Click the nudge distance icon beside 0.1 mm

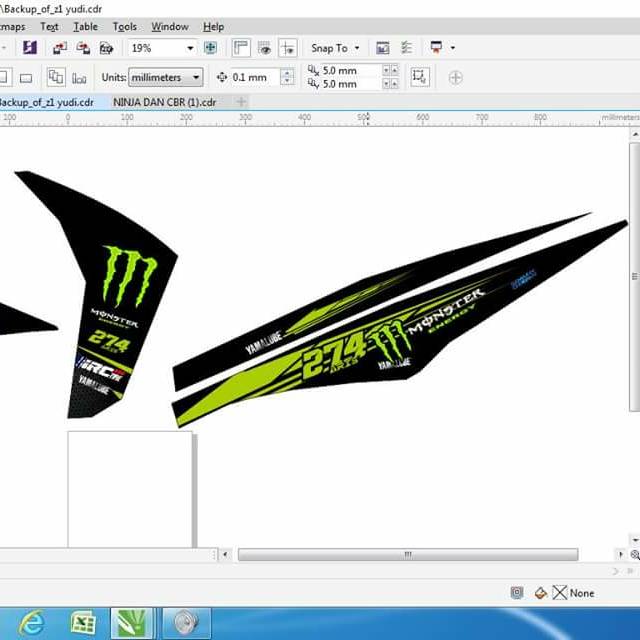pyautogui.click(x=222, y=77)
